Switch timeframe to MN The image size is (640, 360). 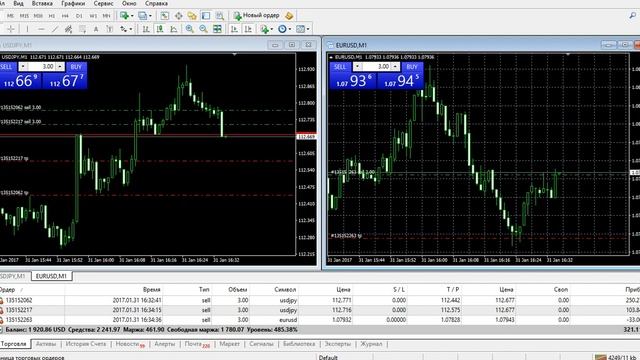click(106, 16)
